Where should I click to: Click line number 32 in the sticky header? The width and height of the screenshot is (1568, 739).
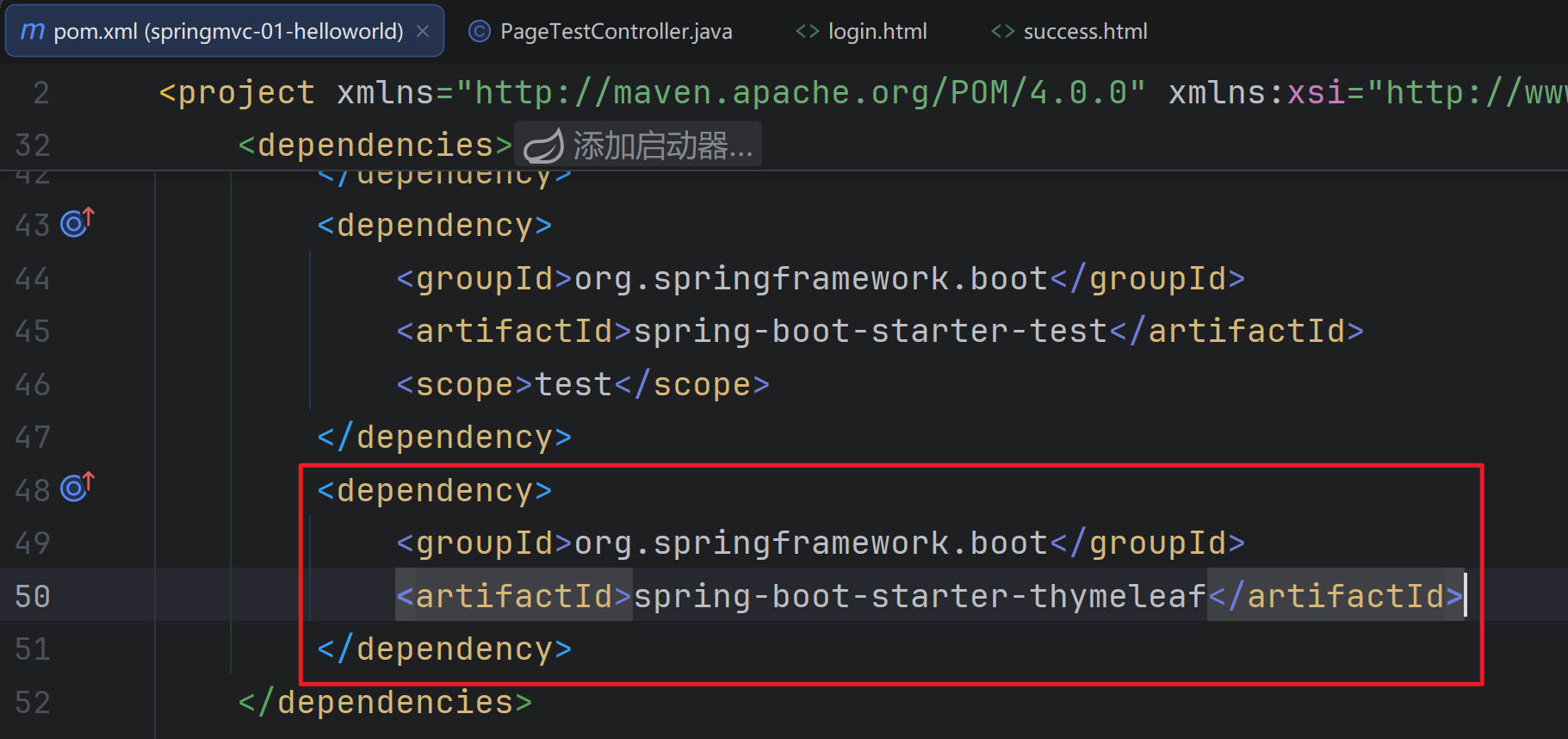coord(33,145)
